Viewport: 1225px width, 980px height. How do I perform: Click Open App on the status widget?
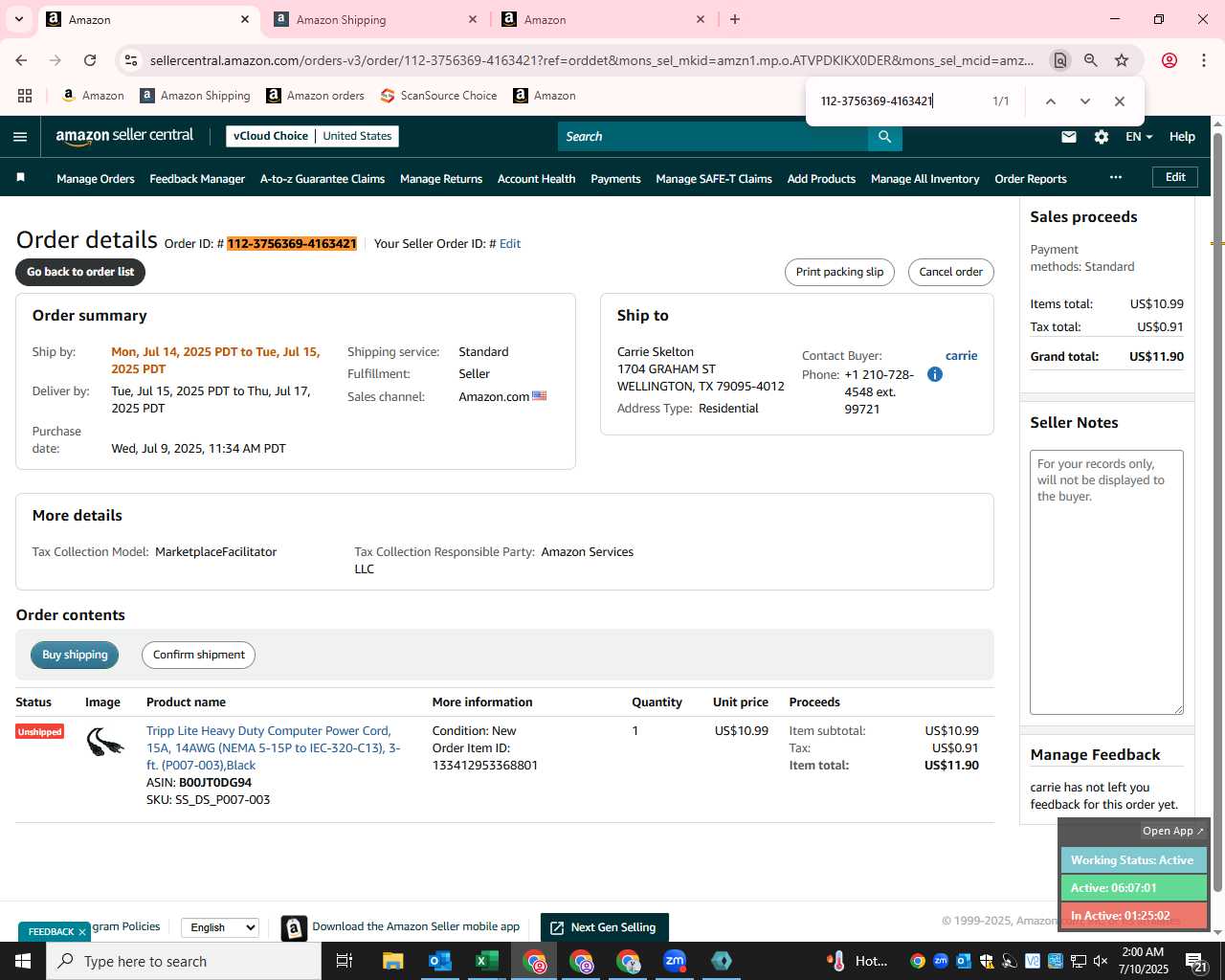point(1173,831)
